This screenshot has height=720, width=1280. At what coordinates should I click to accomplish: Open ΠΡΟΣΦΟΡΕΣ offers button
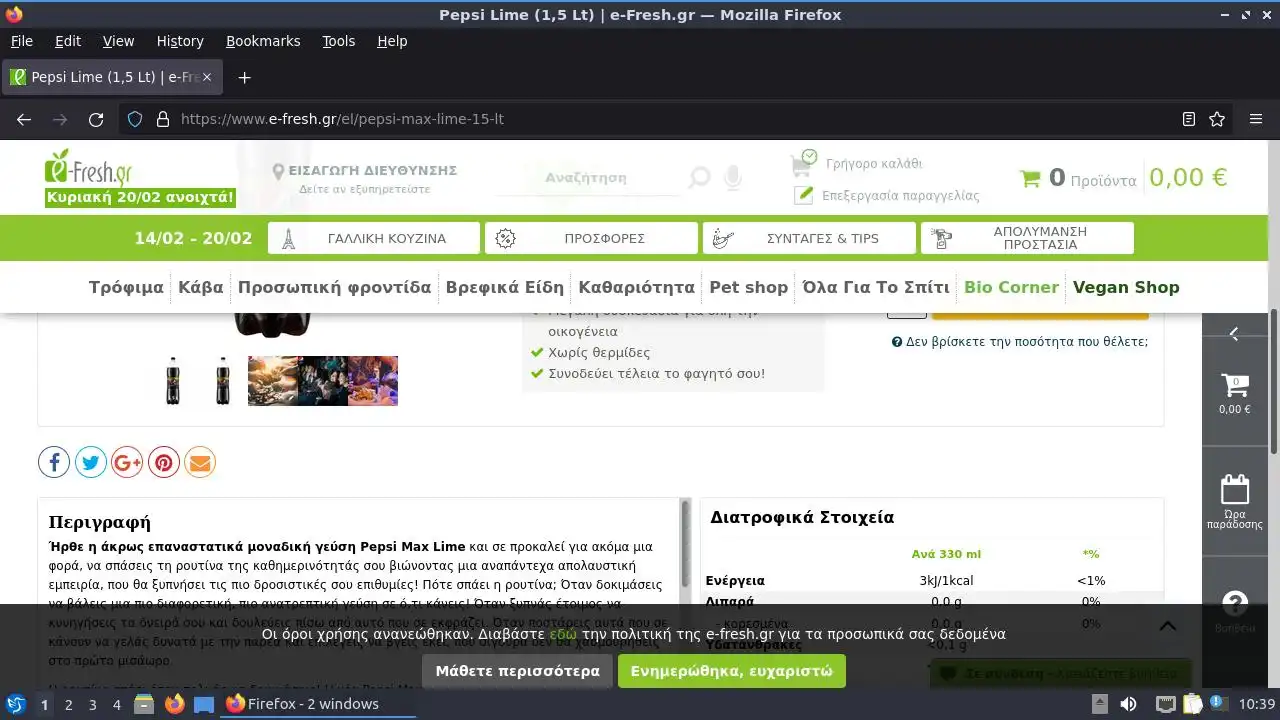(x=591, y=238)
